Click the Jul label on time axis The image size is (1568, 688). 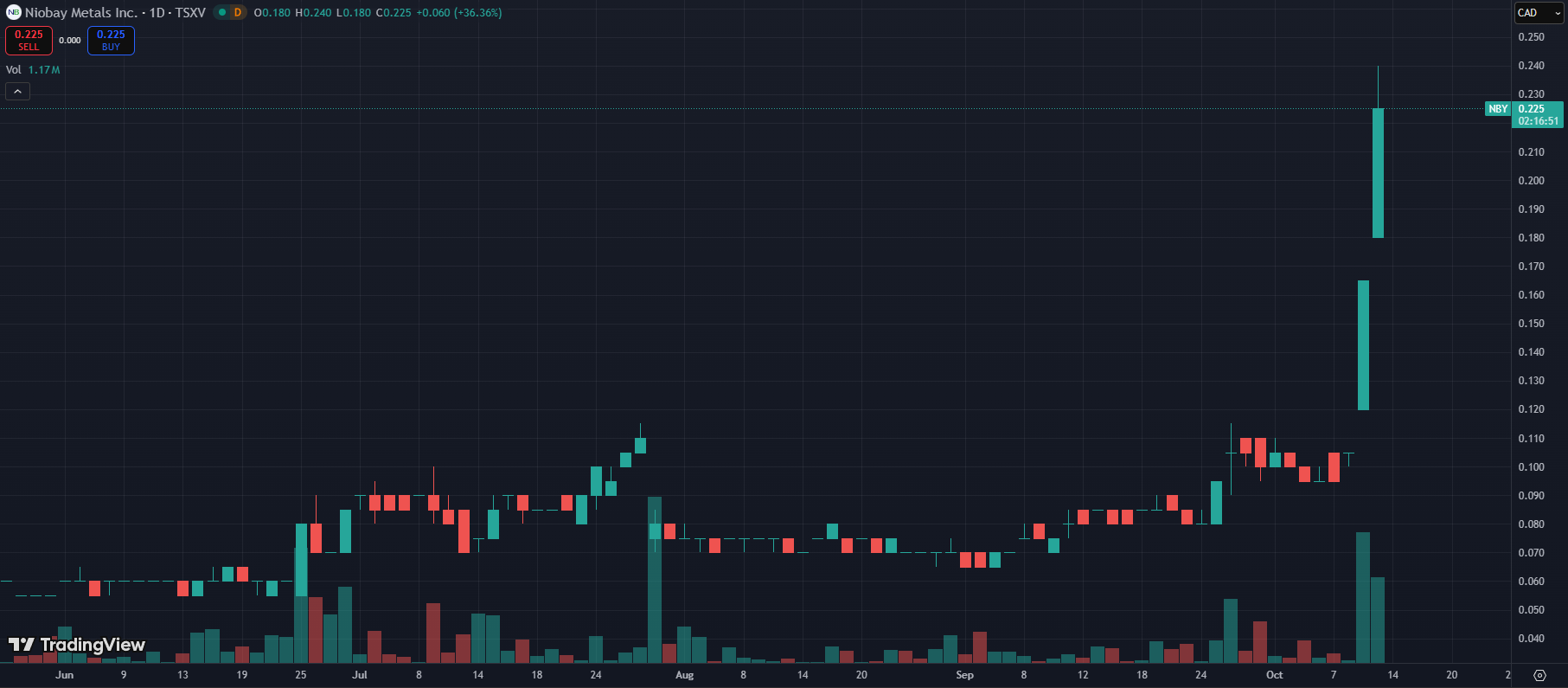click(360, 675)
